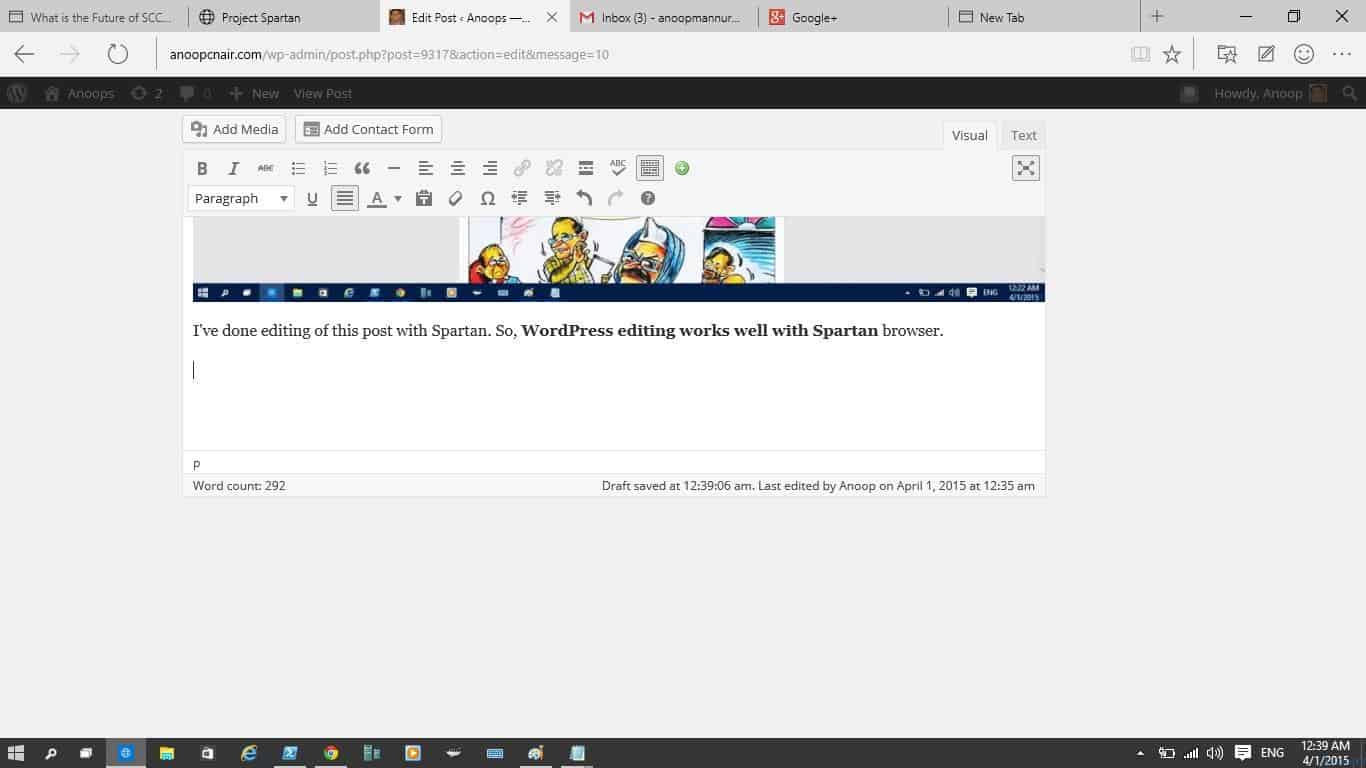Open the browser more actions menu
1366x768 pixels.
pos(1341,54)
